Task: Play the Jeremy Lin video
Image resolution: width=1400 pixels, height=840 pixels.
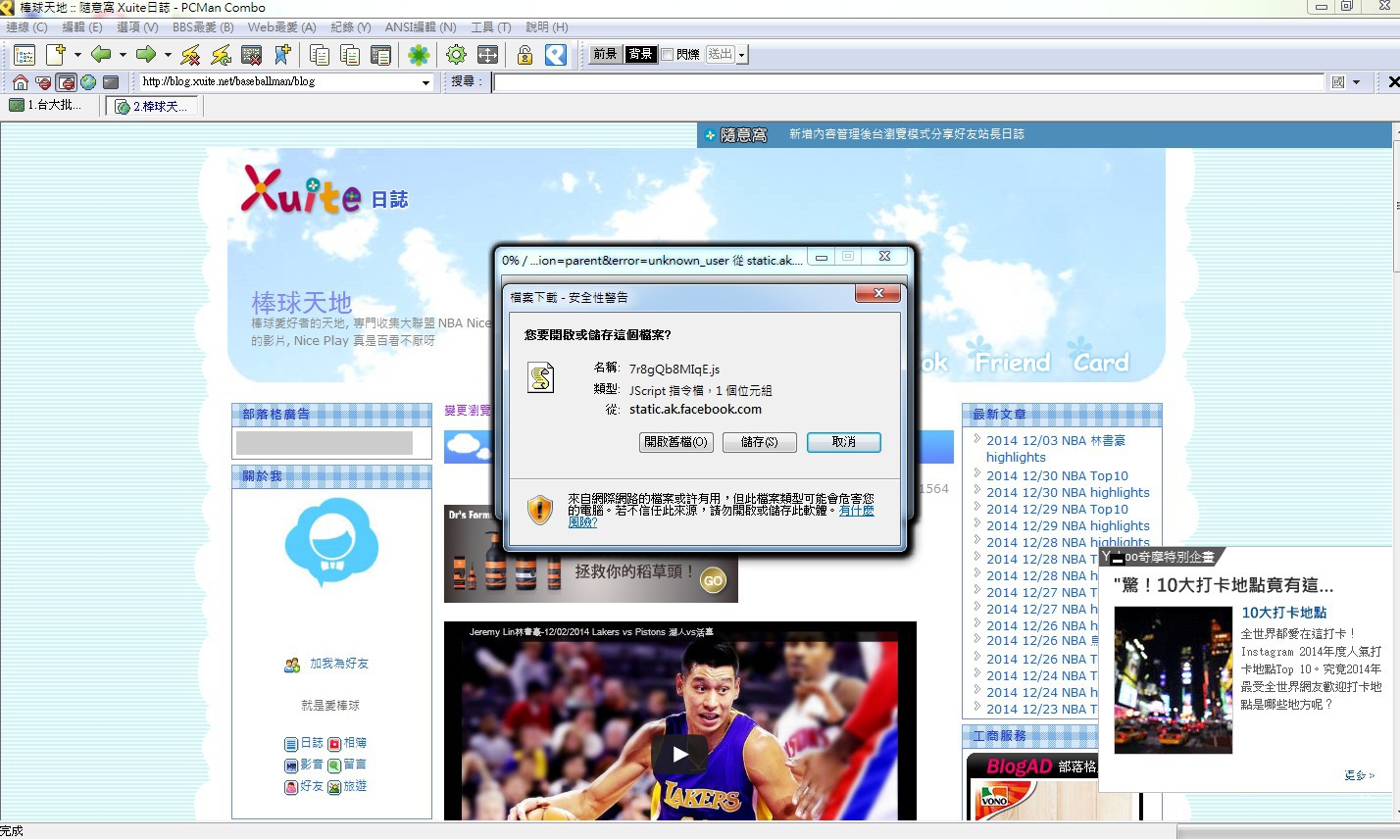Action: pos(680,754)
